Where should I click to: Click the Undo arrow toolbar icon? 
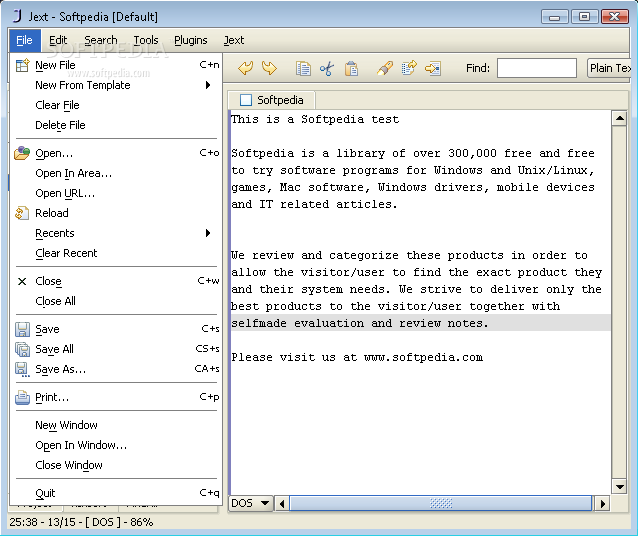(246, 68)
